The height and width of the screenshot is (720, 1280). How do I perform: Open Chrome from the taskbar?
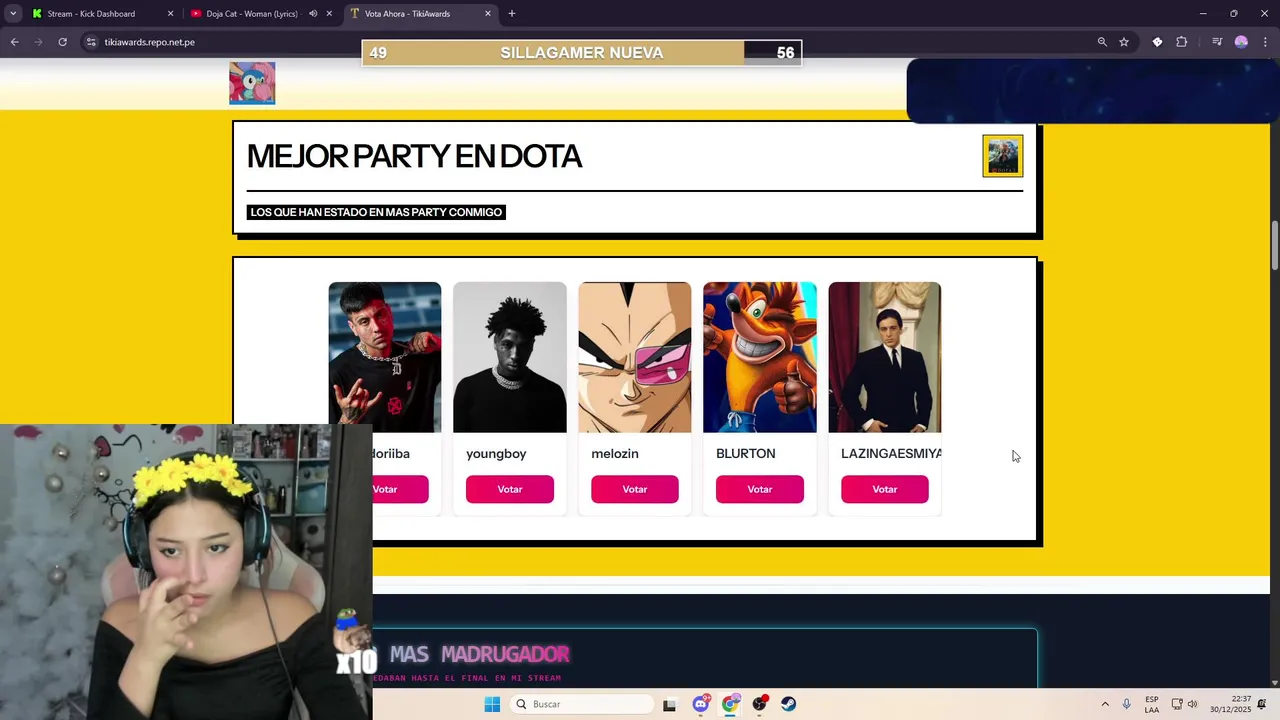point(730,704)
